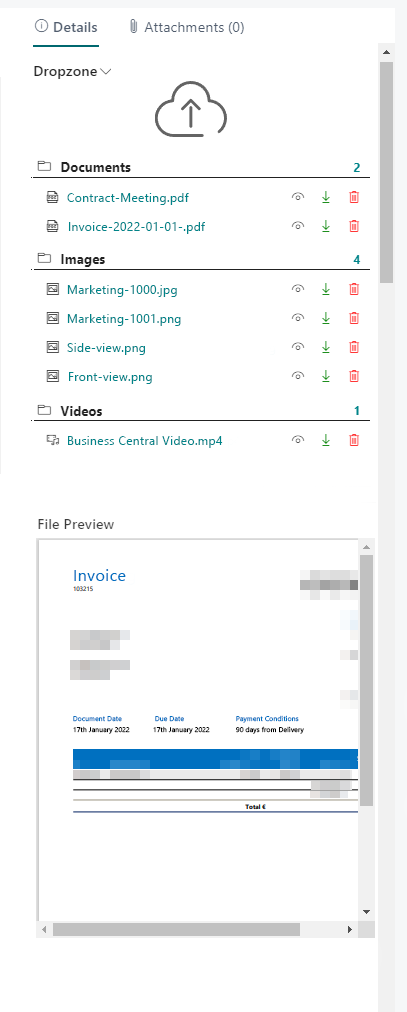The width and height of the screenshot is (407, 1012).
Task: Preview Contract-Meeting.pdf with the eye icon
Action: pyautogui.click(x=297, y=197)
